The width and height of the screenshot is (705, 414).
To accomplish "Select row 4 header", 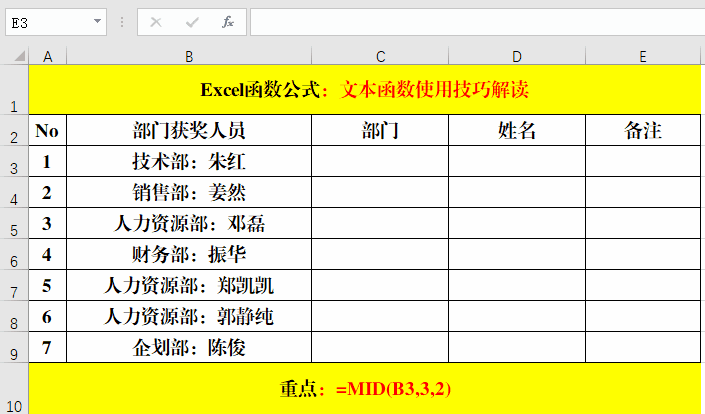I will pos(14,192).
